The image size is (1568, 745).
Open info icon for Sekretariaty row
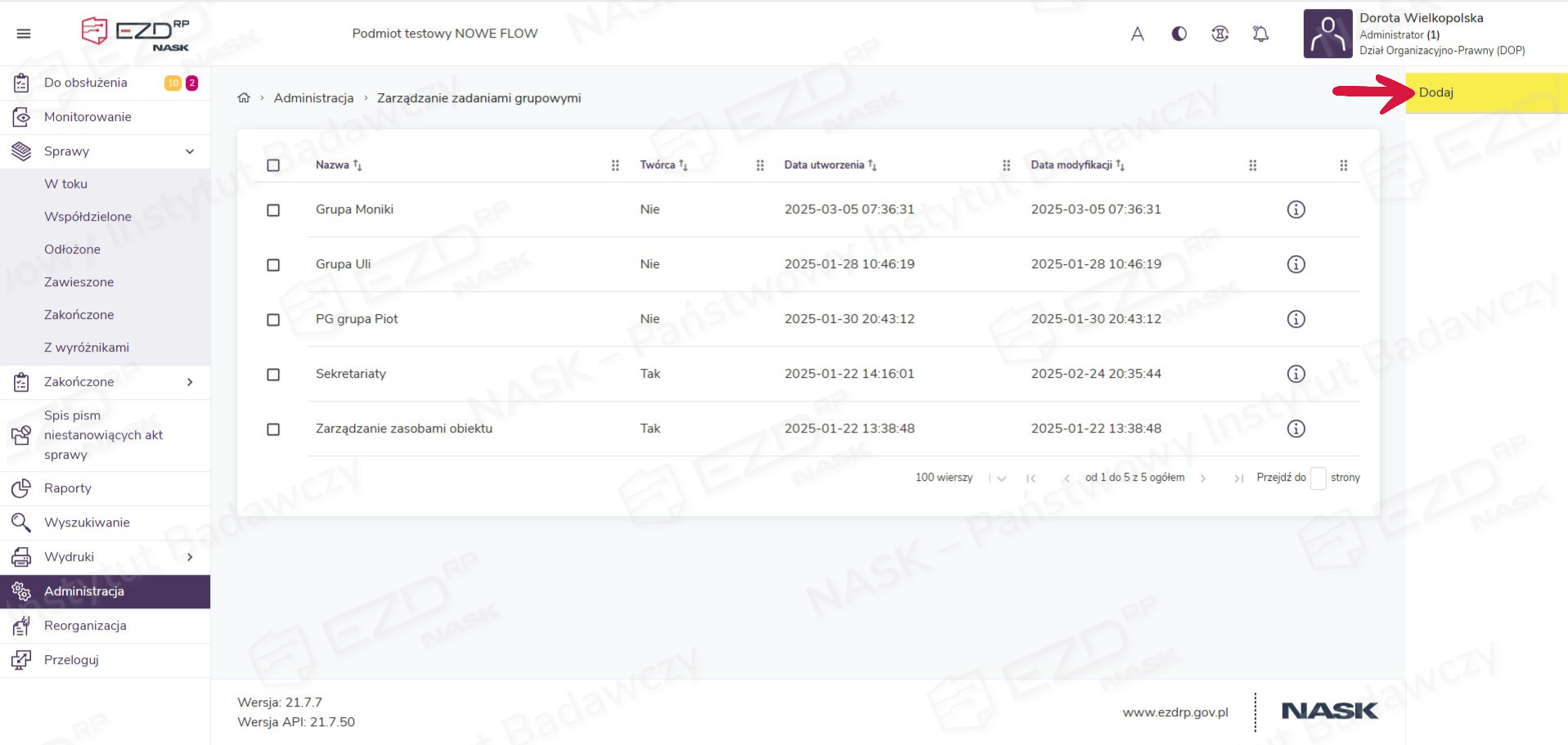click(x=1296, y=374)
